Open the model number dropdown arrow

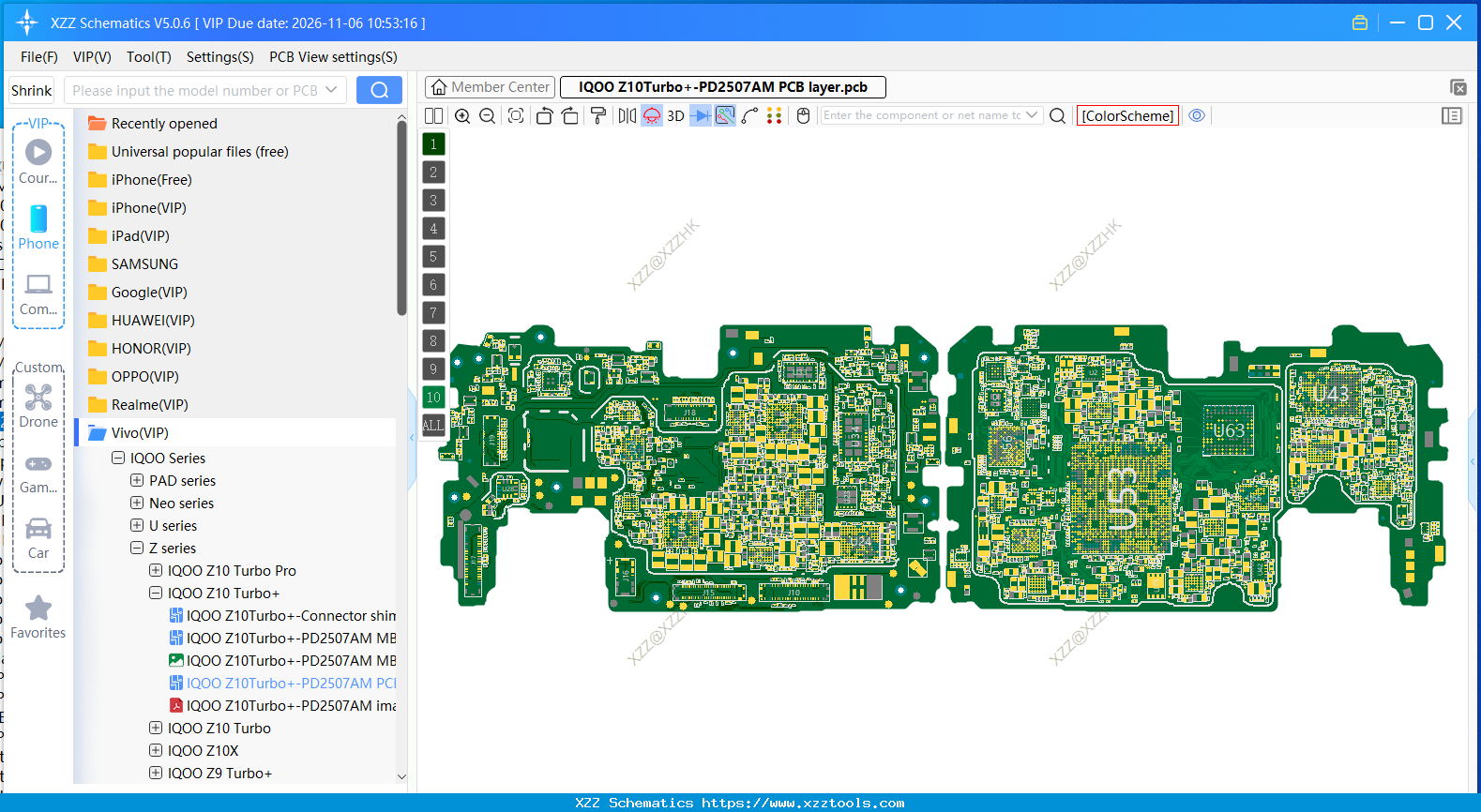tap(331, 90)
